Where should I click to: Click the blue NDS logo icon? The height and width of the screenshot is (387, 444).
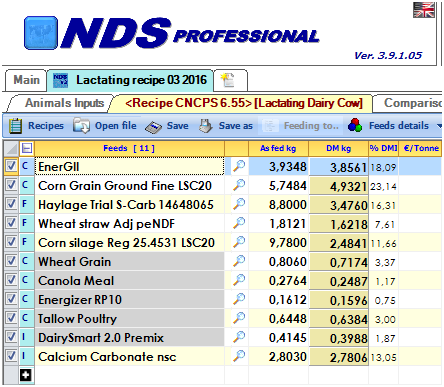(41, 33)
